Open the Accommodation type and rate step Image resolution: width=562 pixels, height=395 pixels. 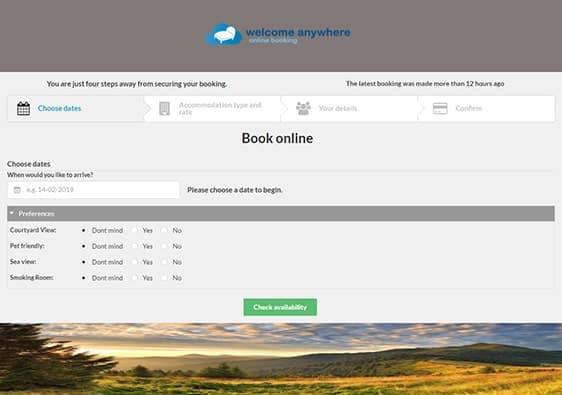pos(213,109)
